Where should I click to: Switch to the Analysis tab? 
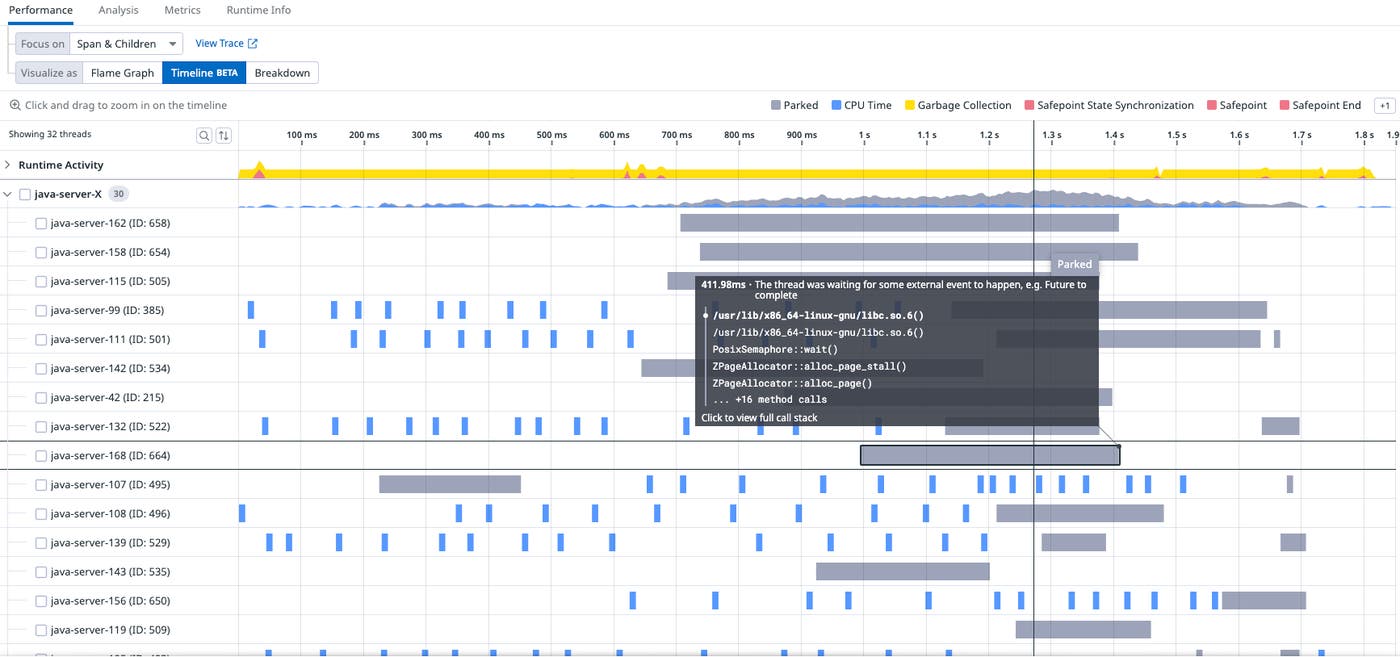[x=118, y=9]
